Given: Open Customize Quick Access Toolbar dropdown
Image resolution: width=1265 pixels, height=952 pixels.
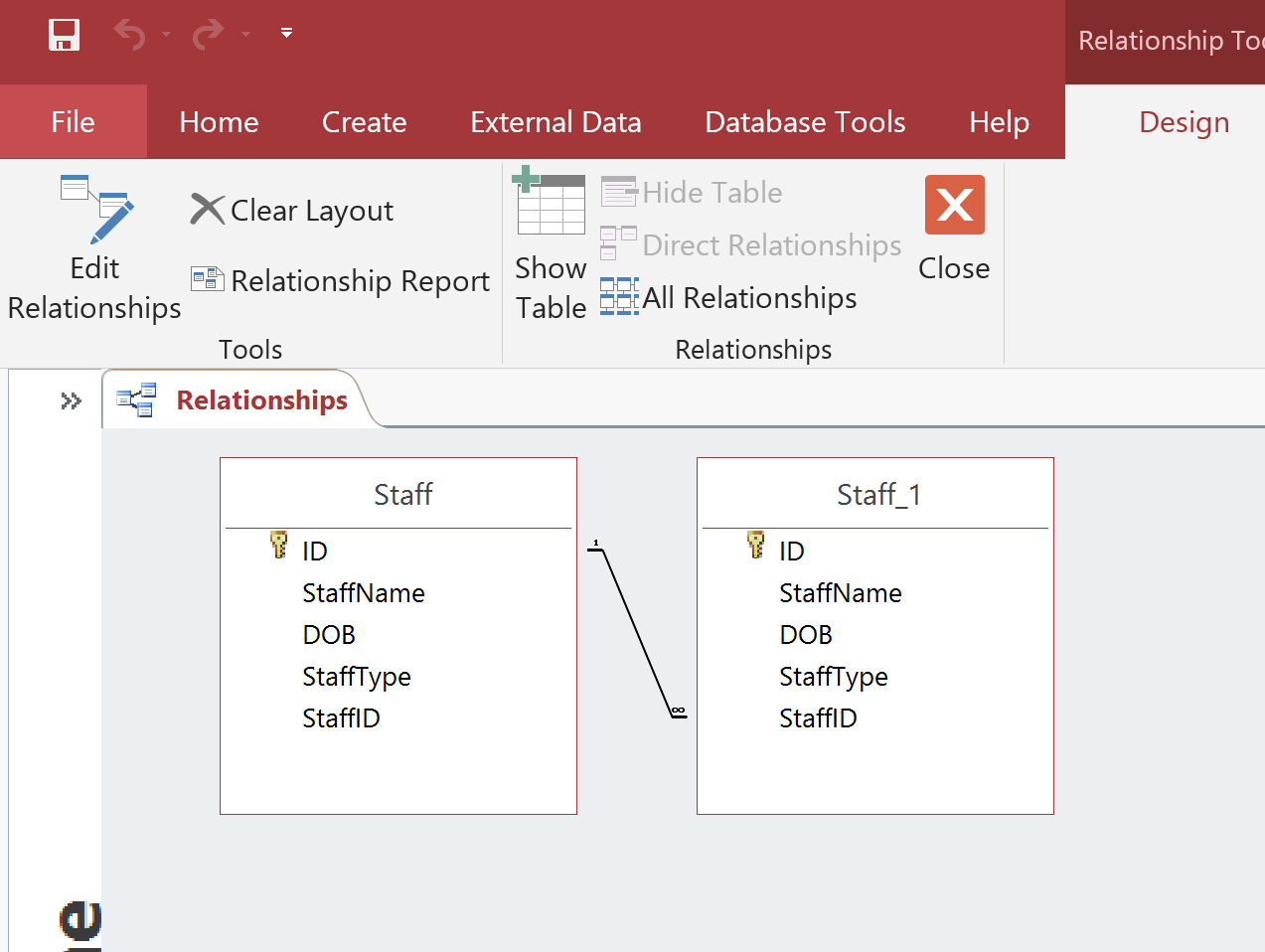Looking at the screenshot, I should coord(286,33).
